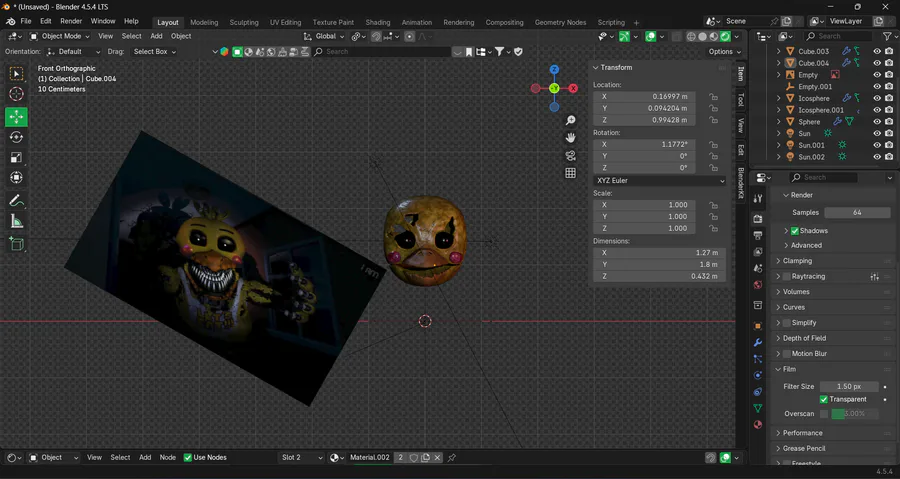The width and height of the screenshot is (900, 479).
Task: Hide Cube.003 with its eye icon
Action: (x=877, y=51)
